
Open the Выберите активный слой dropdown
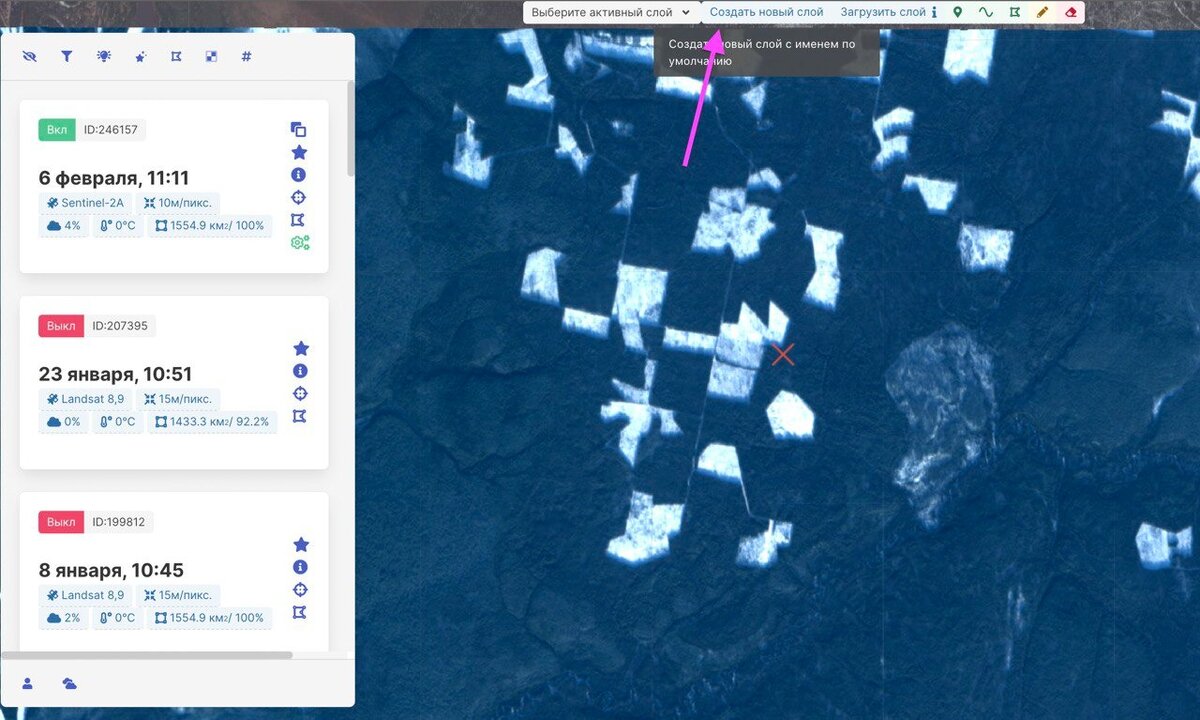[x=610, y=12]
